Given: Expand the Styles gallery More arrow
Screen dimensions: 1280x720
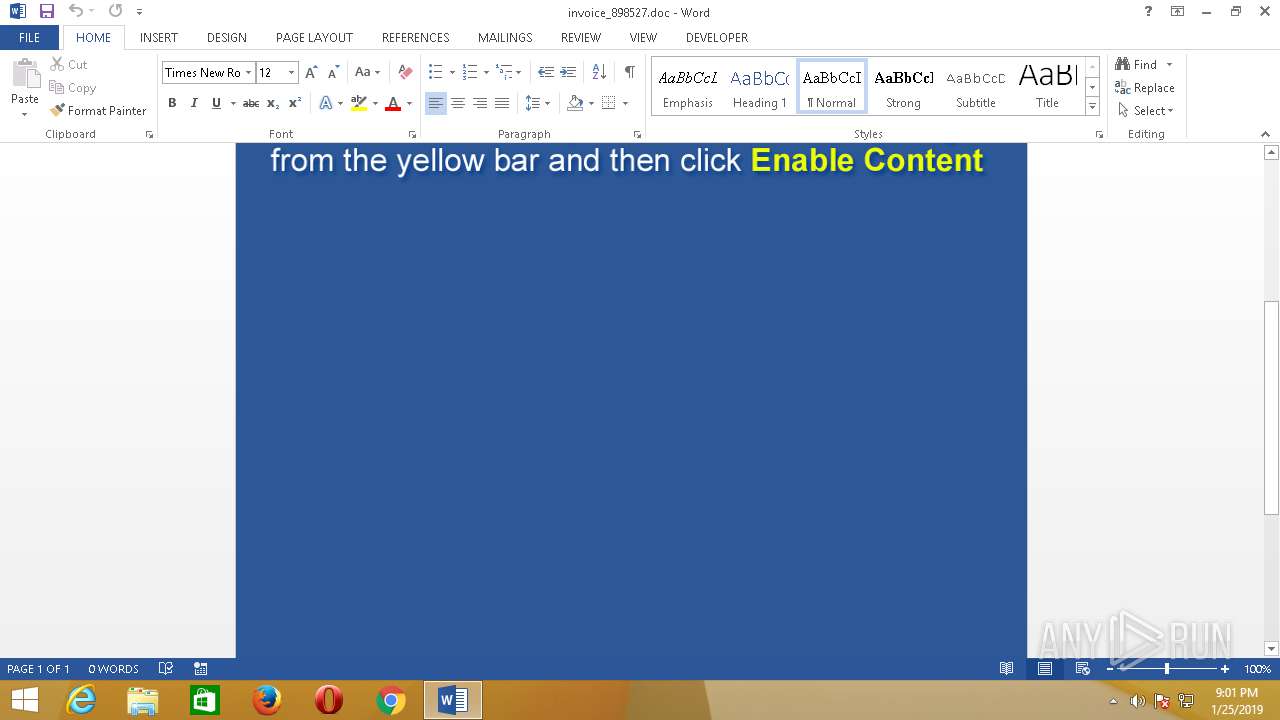Looking at the screenshot, I should (1092, 107).
